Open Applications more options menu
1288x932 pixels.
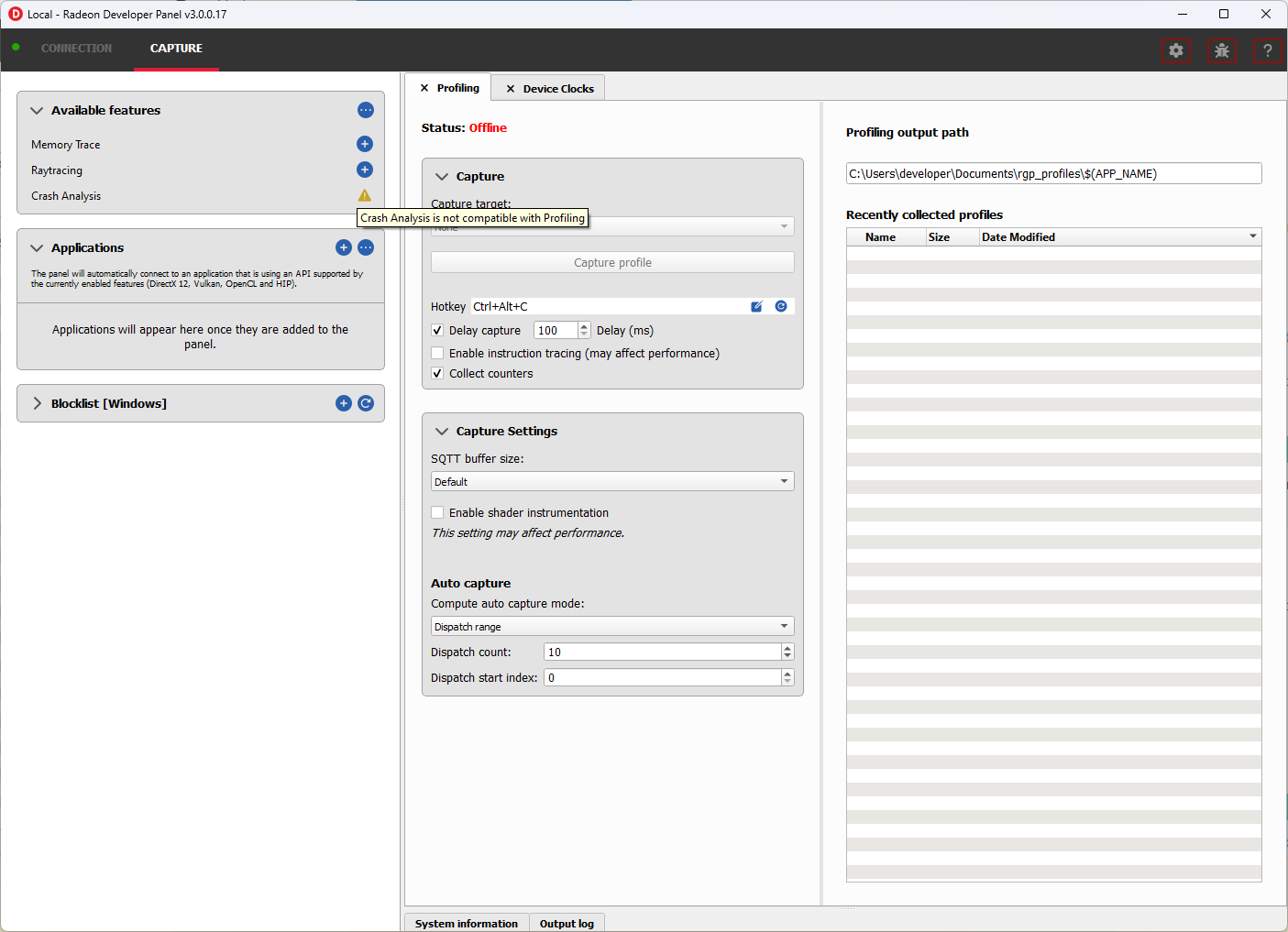(366, 247)
